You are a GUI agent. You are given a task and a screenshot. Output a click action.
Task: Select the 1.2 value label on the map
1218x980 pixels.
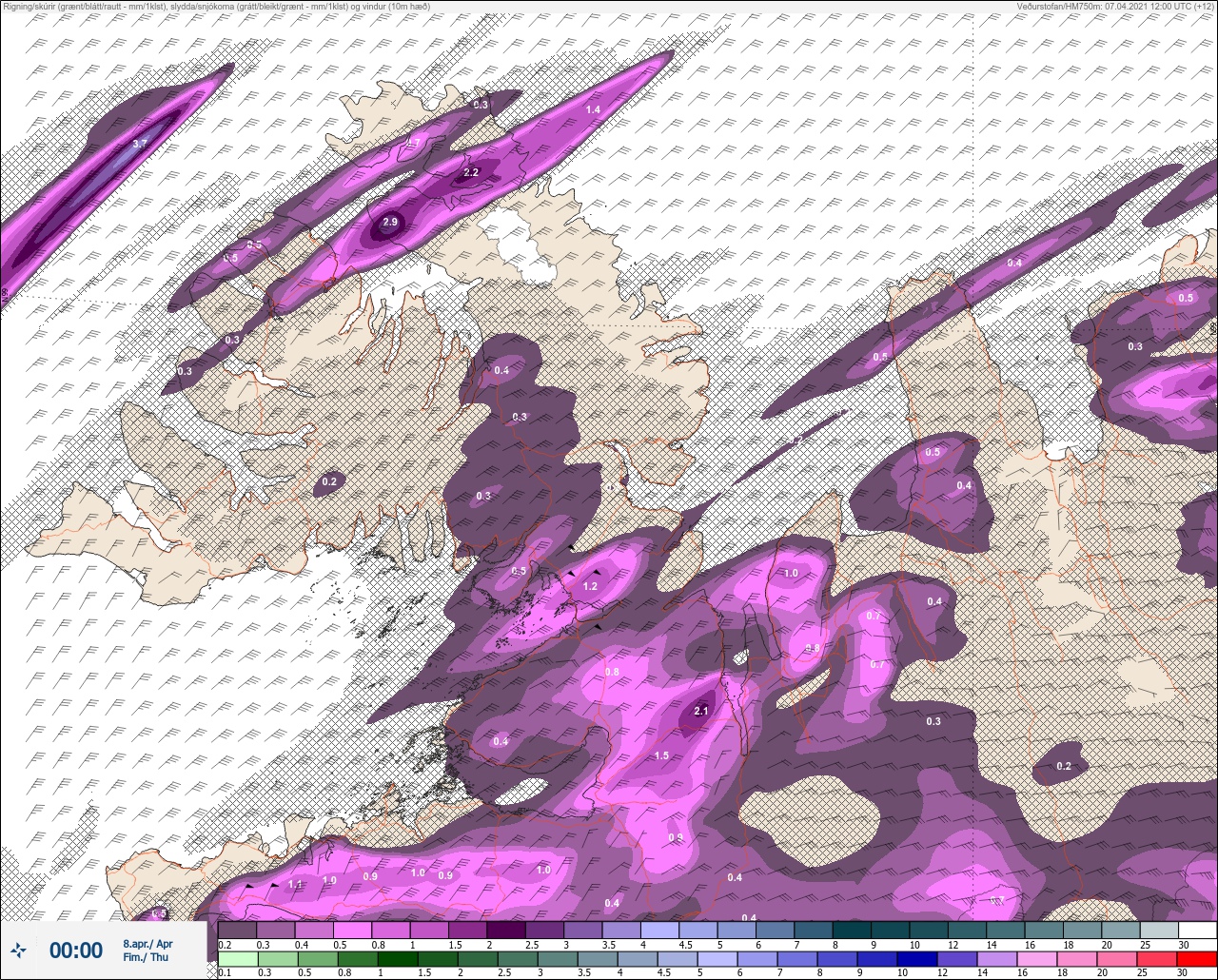click(590, 586)
